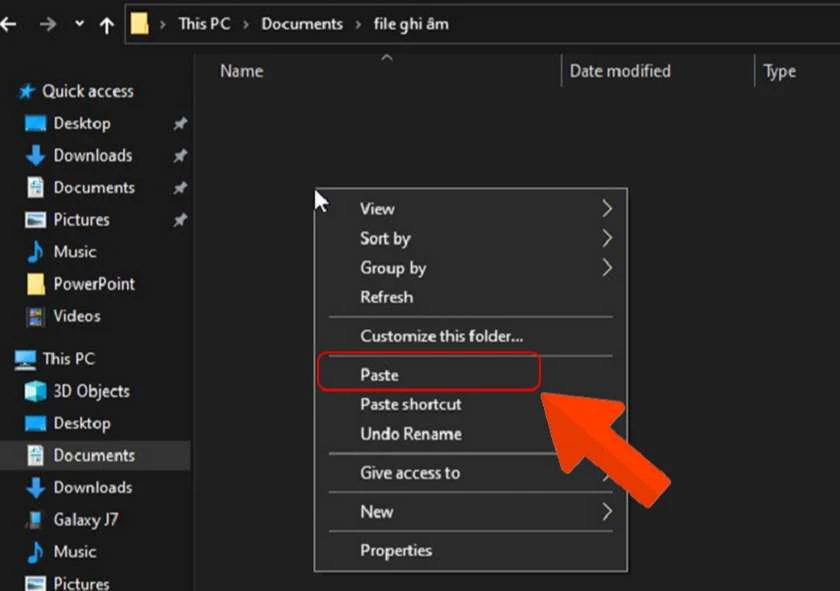
Task: Open pinned Desktop under Quick access
Action: click(82, 123)
